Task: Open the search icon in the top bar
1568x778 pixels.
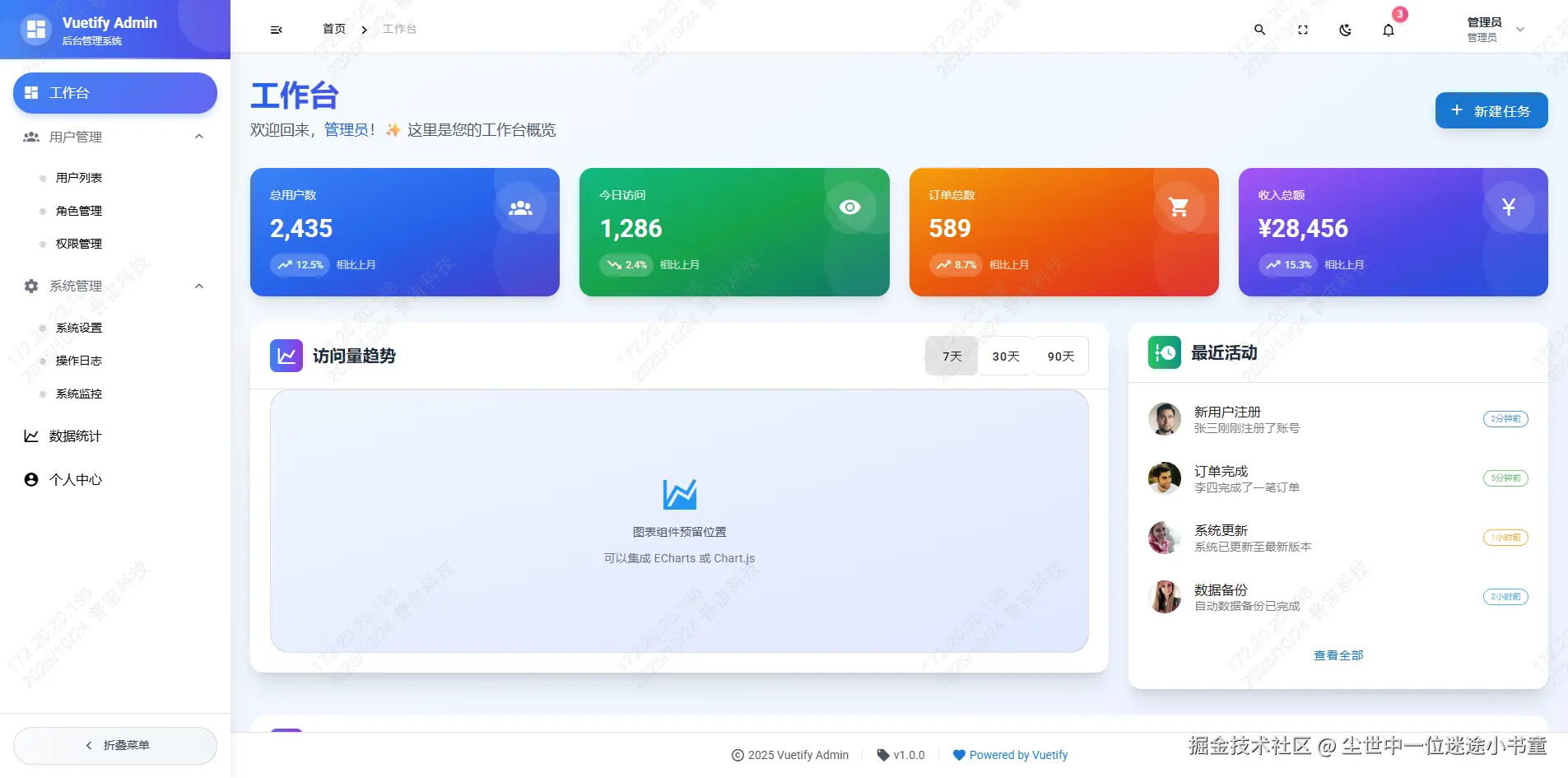Action: [1259, 29]
